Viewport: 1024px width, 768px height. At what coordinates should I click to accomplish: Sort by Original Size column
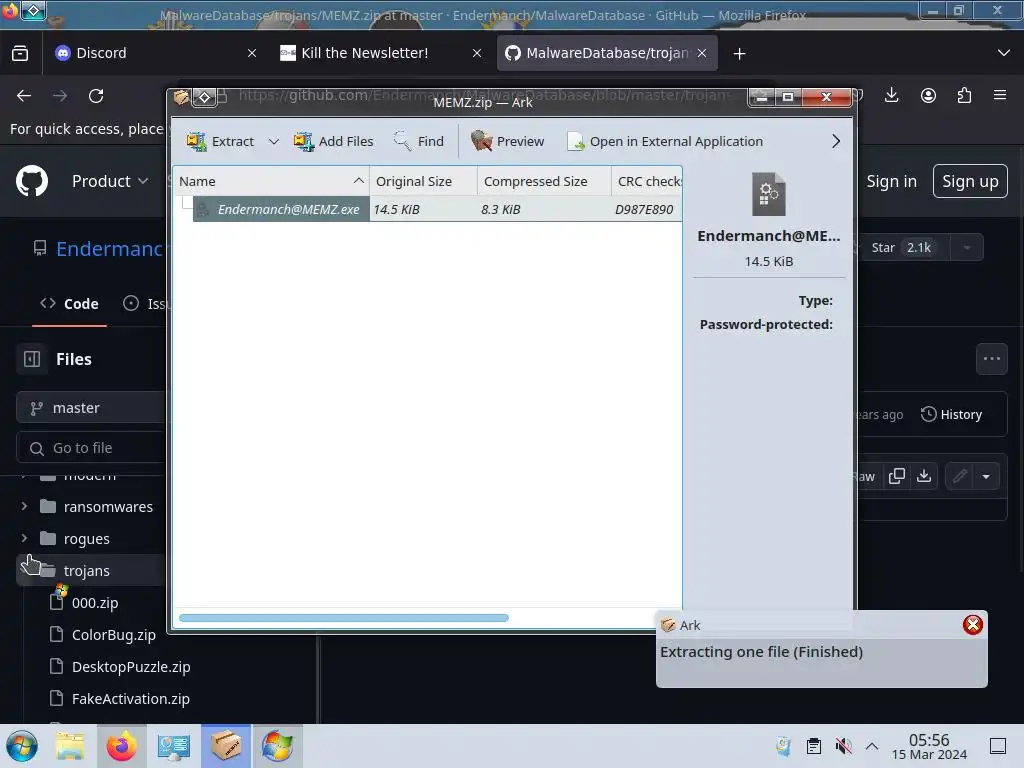pos(423,181)
